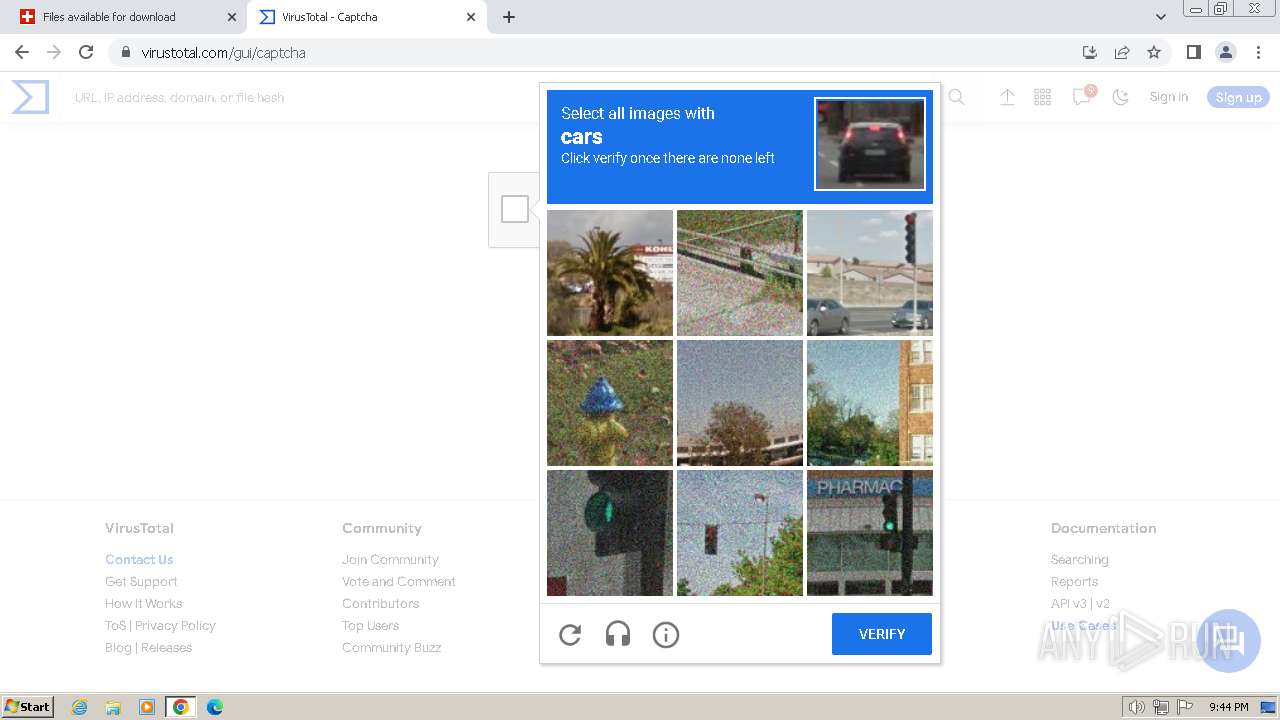1280x720 pixels.
Task: Open Internet Explorer from taskbar
Action: pyautogui.click(x=80, y=707)
